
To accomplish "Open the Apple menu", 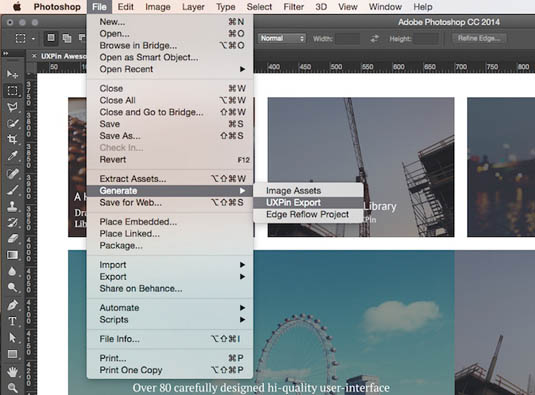I will point(17,7).
